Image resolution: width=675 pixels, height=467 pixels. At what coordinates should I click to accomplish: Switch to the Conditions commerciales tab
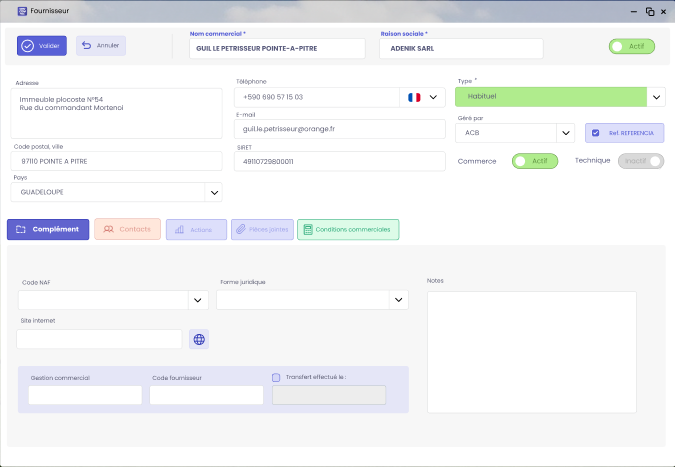click(348, 230)
